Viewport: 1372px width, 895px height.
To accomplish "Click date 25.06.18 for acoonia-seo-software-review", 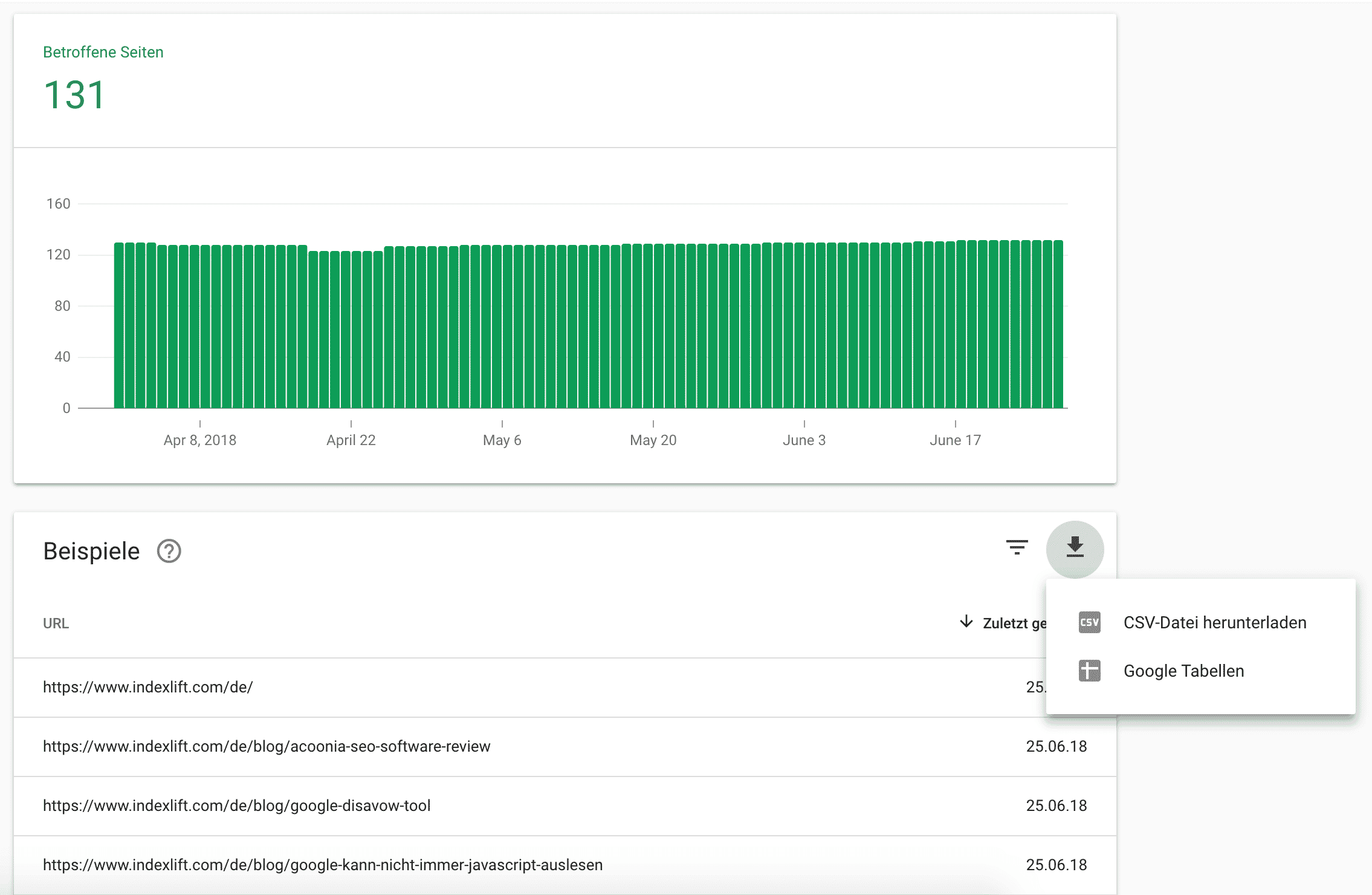I will (1057, 746).
